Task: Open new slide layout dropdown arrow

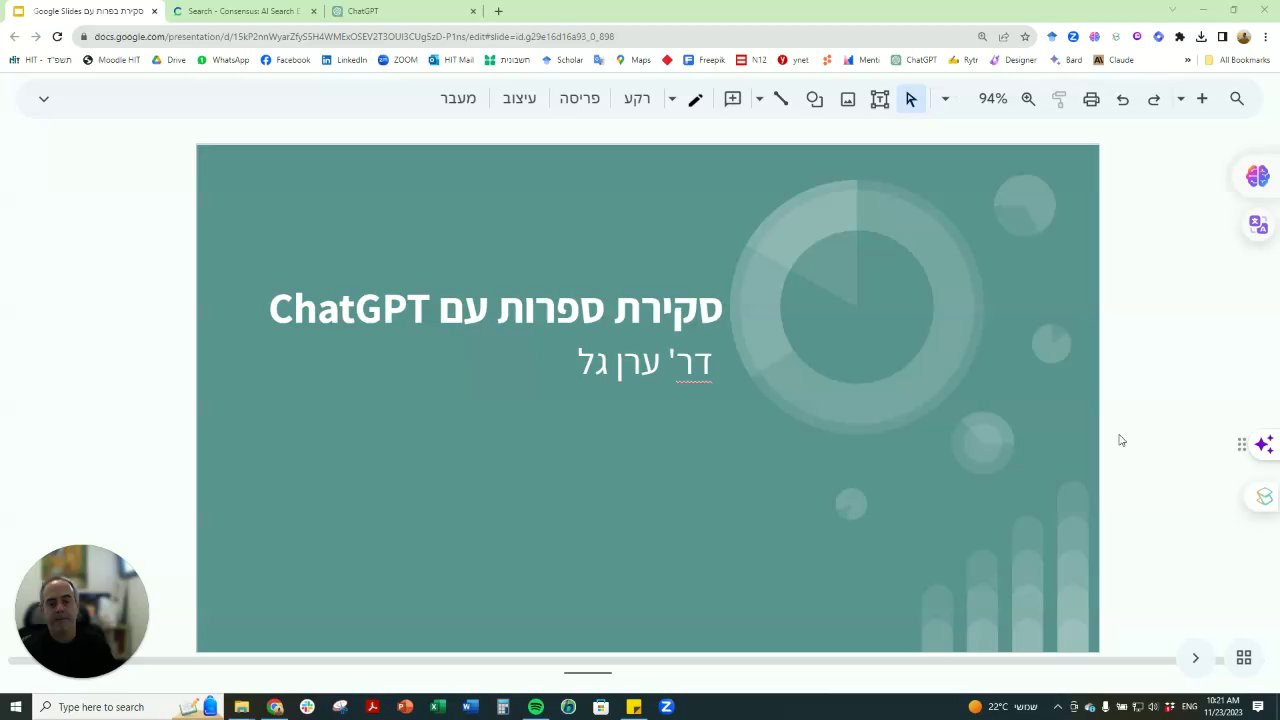Action: point(1181,99)
